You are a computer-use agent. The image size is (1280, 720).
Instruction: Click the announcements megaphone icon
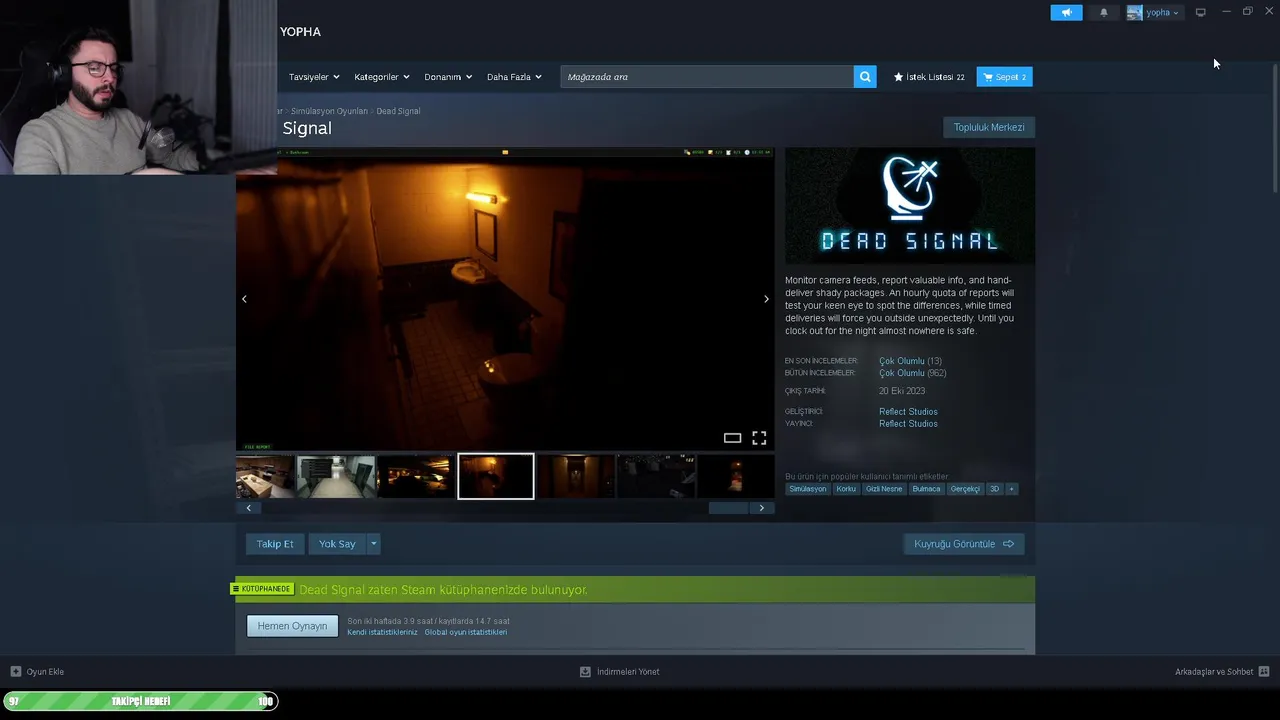point(1066,13)
